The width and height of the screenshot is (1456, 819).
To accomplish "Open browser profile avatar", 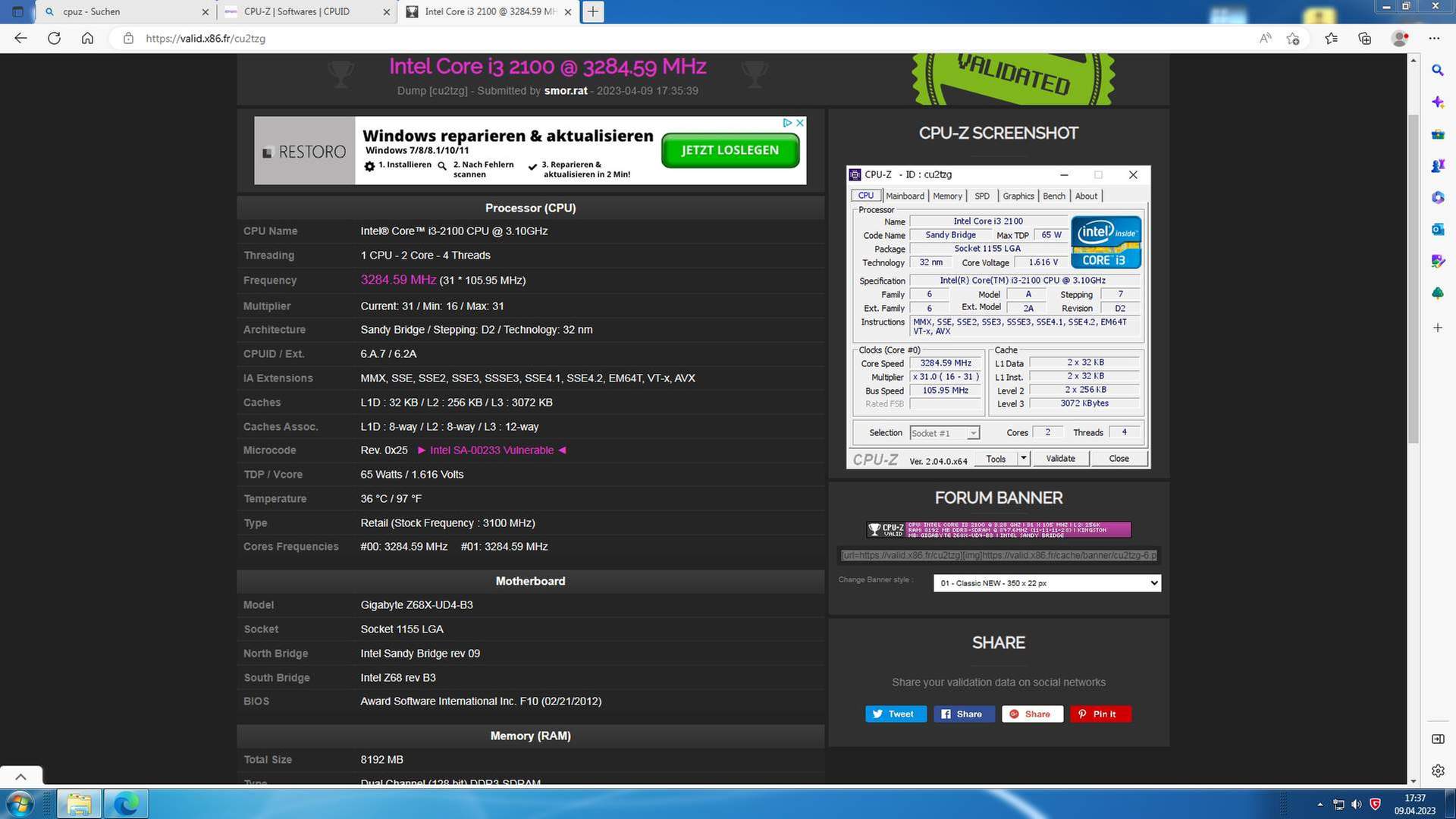I will click(x=1400, y=38).
